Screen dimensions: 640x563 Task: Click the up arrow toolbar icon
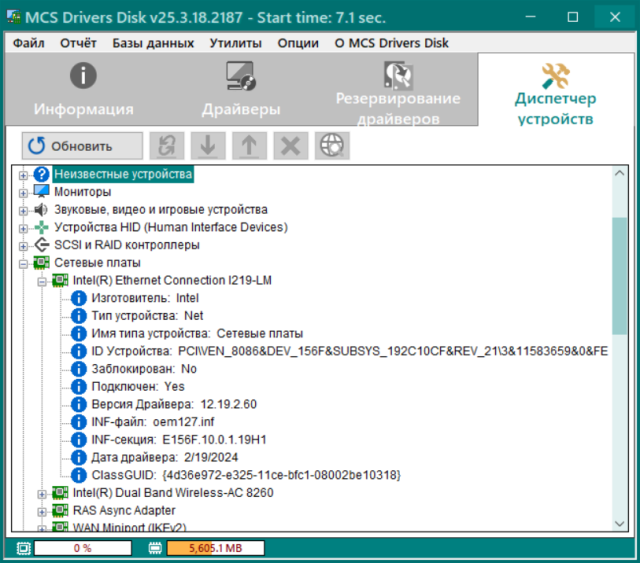click(x=249, y=145)
